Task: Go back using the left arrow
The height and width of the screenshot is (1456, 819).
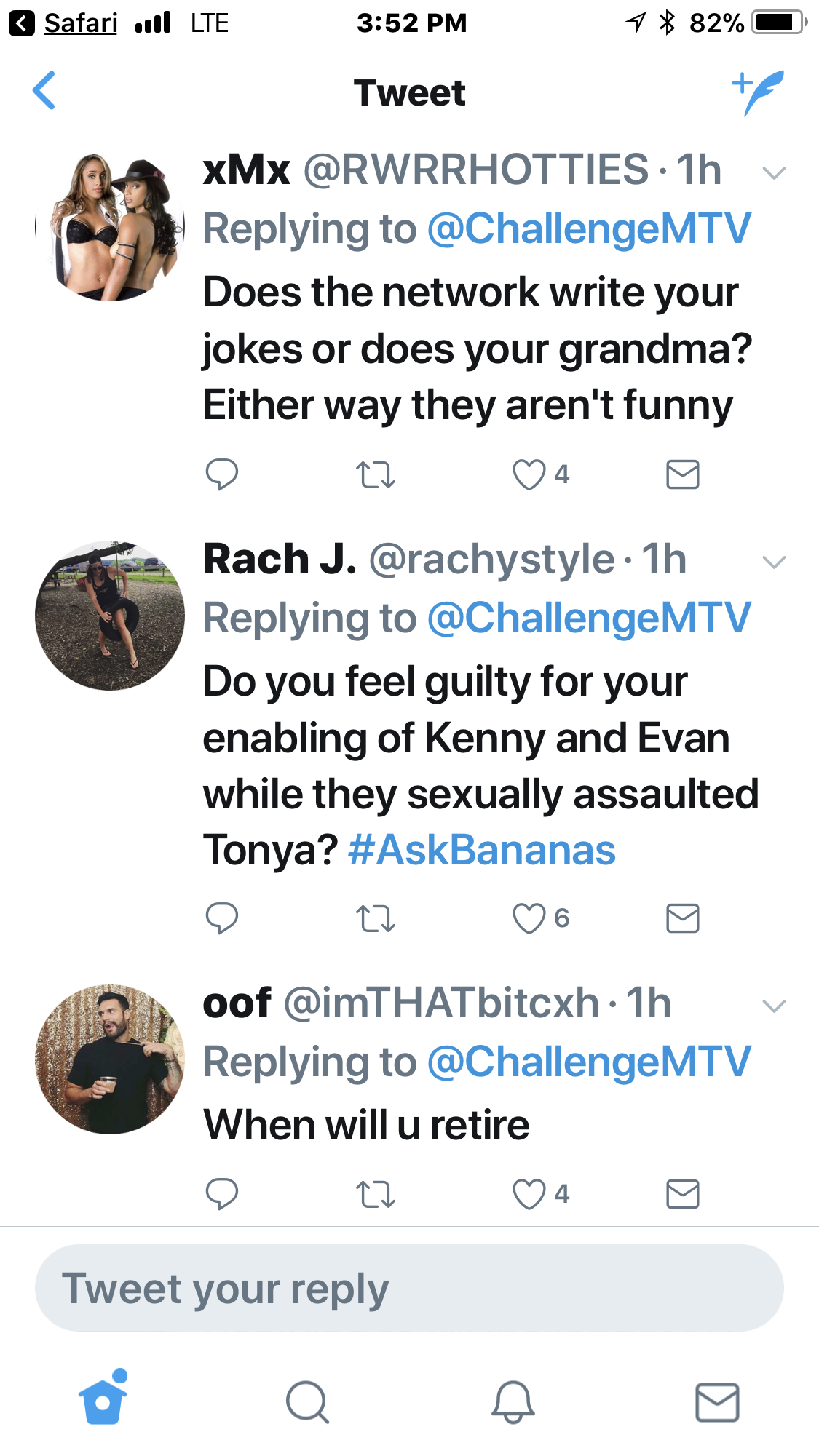Action: (x=44, y=91)
